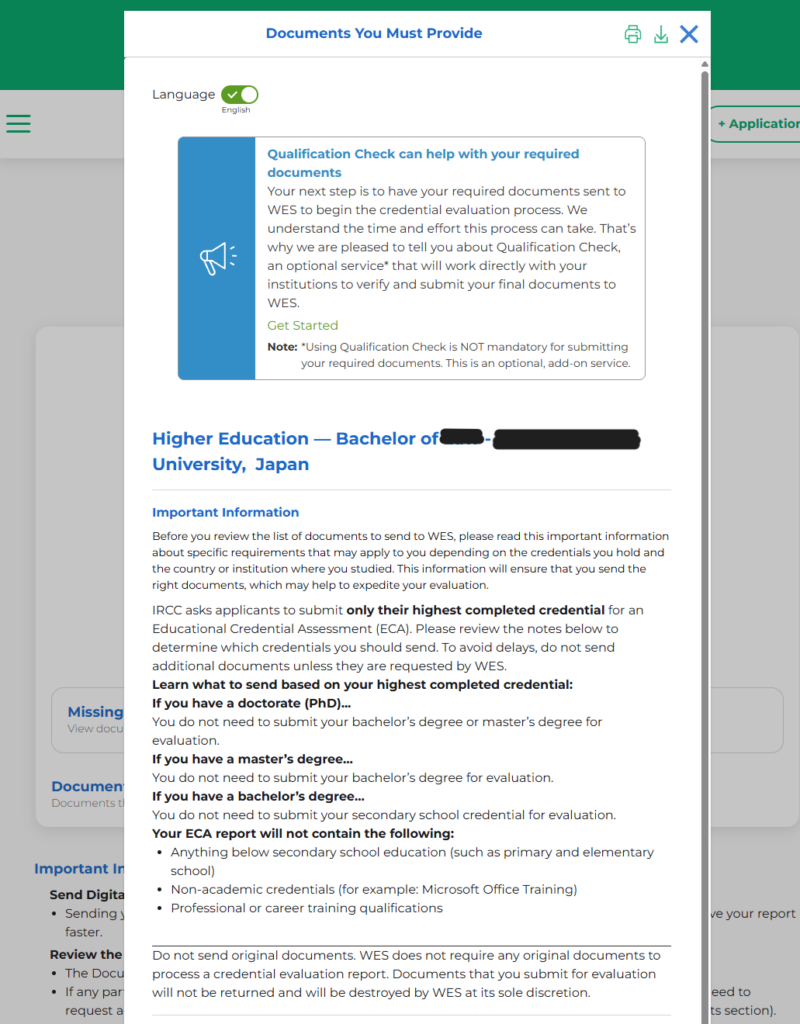Click the Important Information subheading
Viewport: 800px width, 1024px height.
pyautogui.click(x=225, y=512)
